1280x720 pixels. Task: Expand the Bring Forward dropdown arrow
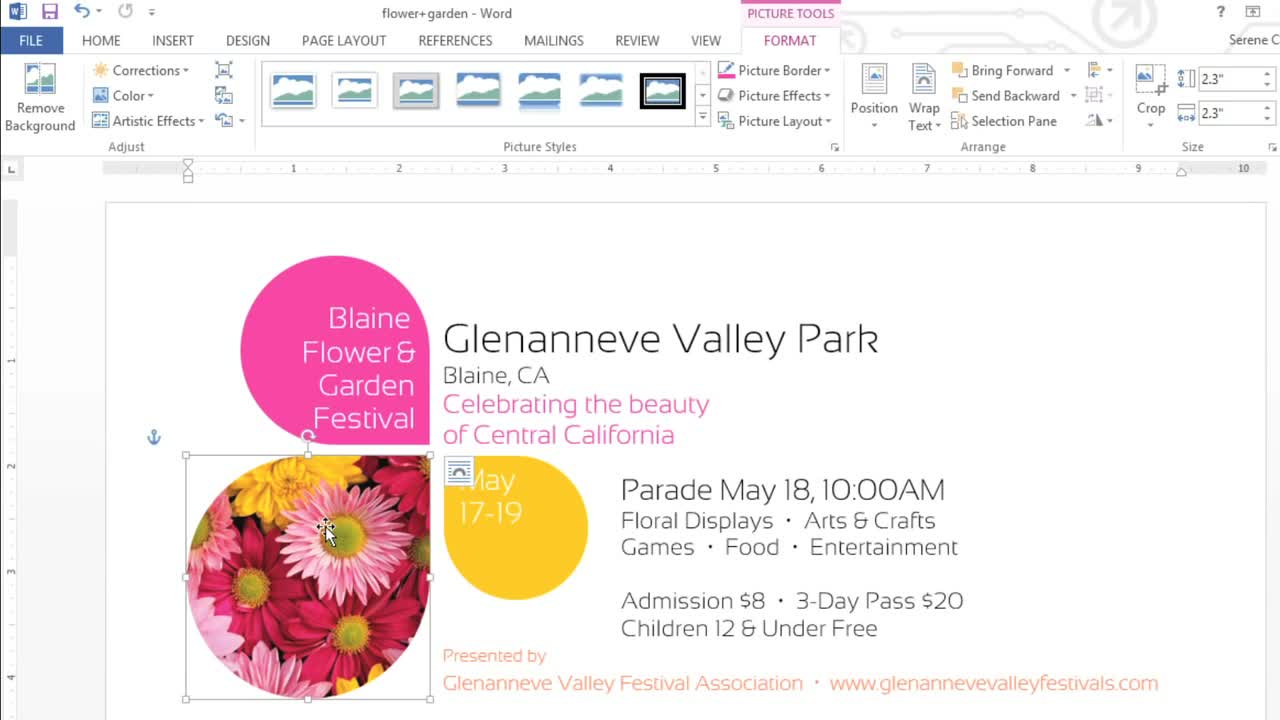pyautogui.click(x=1067, y=70)
